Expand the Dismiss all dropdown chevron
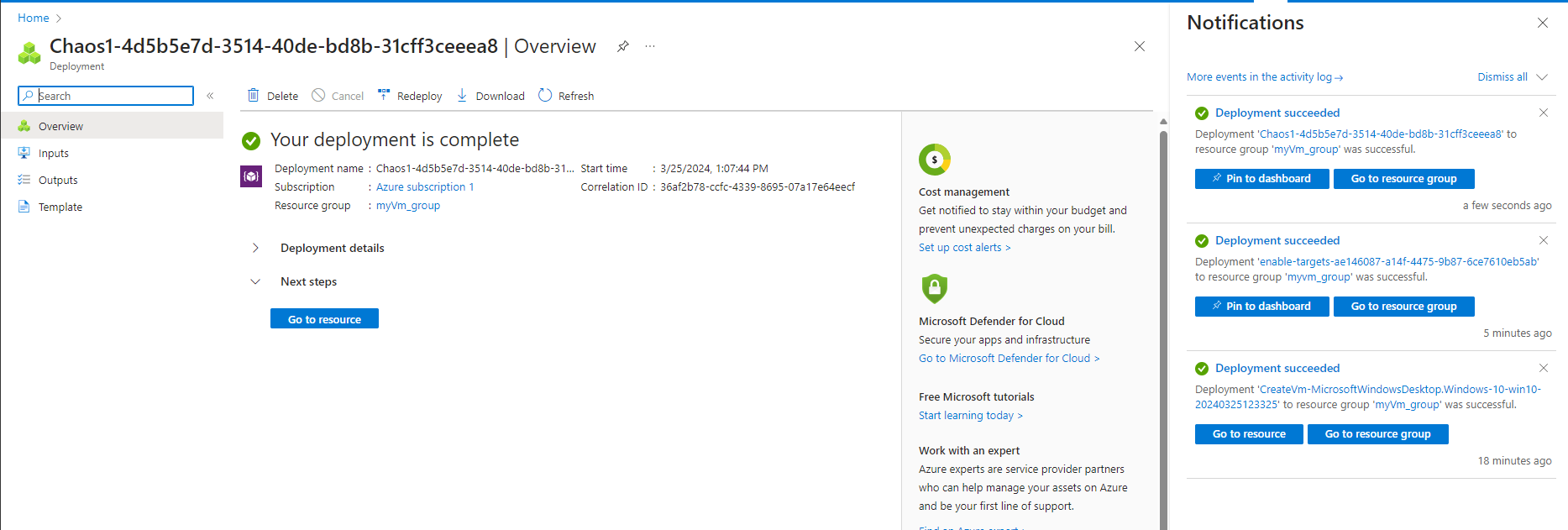Viewport: 1568px width, 530px height. (x=1542, y=77)
